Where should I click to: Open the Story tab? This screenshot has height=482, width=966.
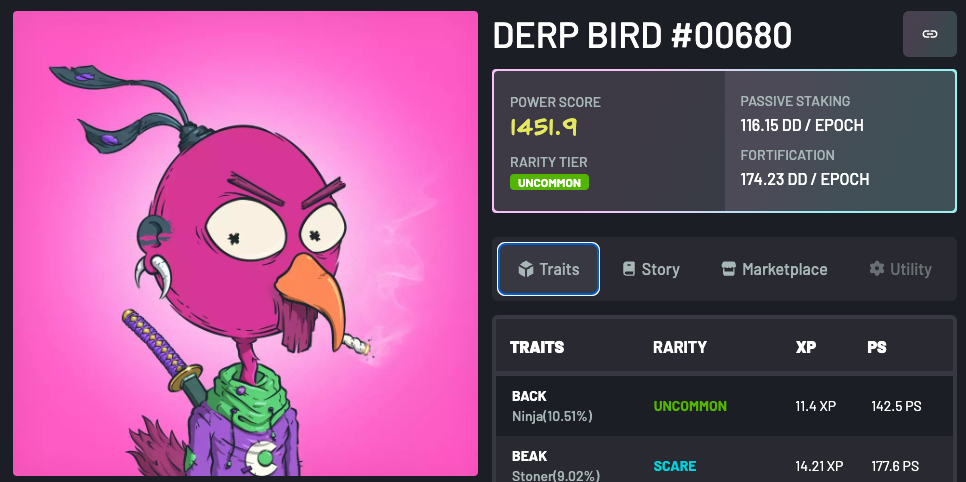(x=651, y=269)
